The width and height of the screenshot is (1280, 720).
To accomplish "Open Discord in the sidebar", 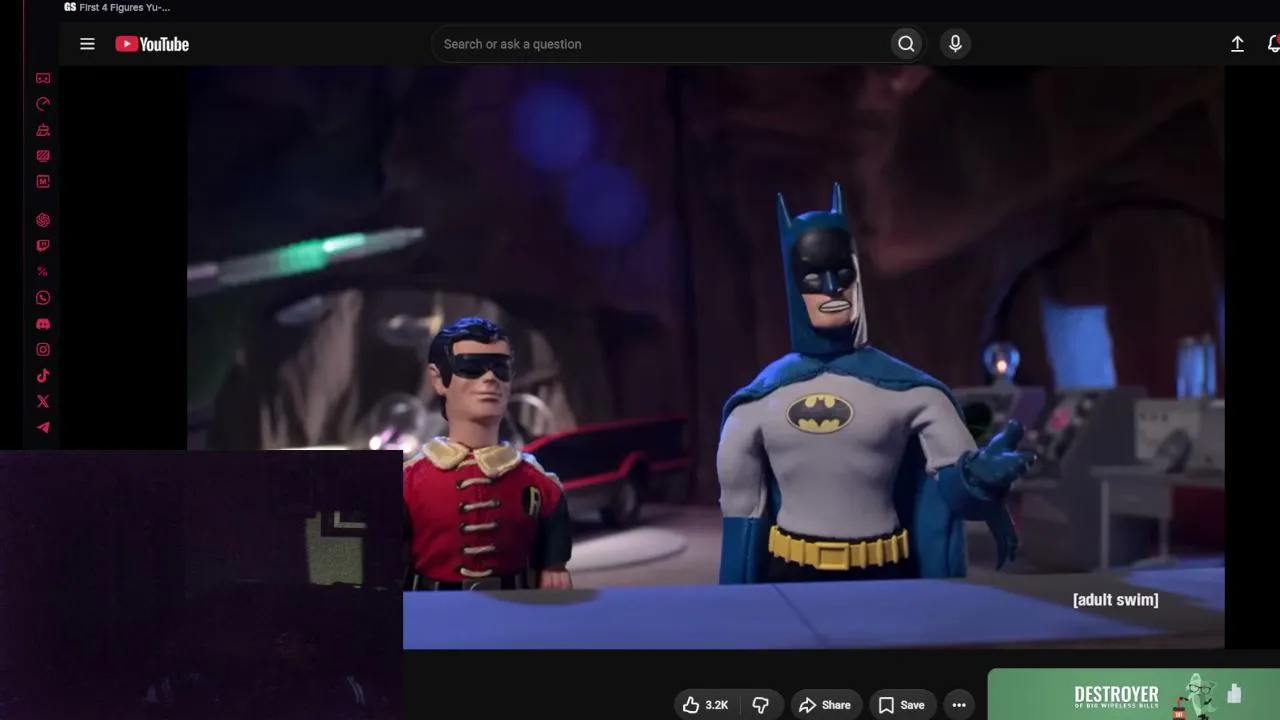I will pos(43,324).
